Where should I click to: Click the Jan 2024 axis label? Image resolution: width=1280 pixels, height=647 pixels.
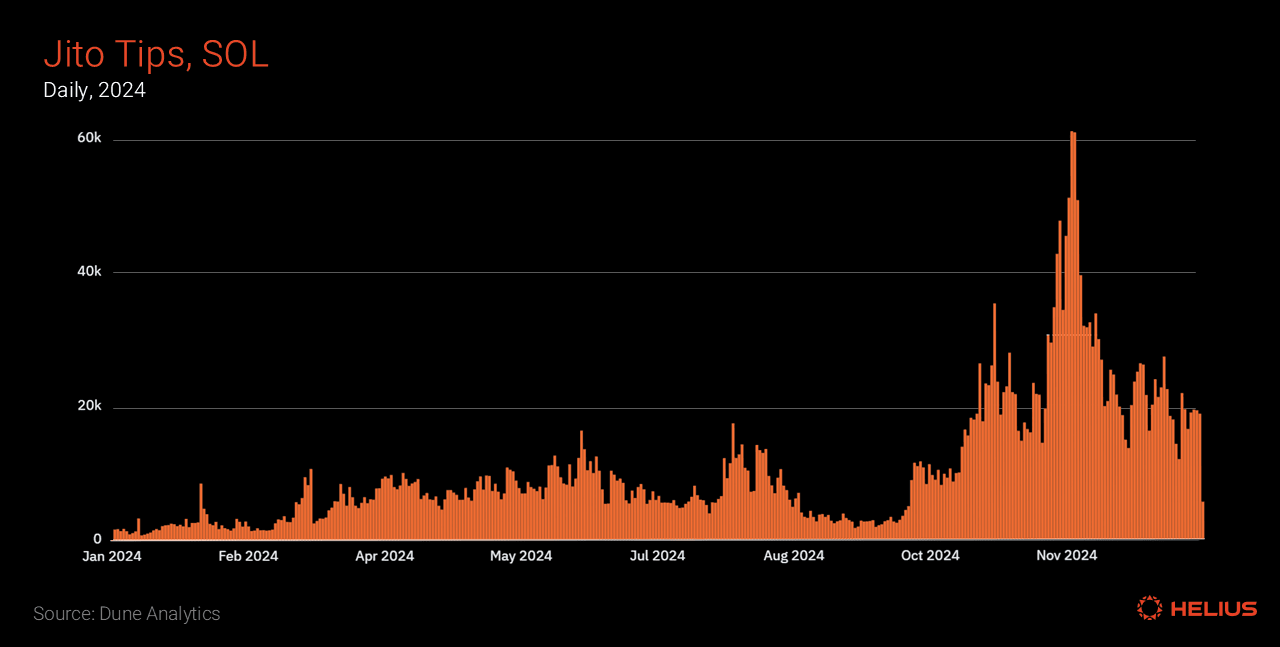(111, 556)
